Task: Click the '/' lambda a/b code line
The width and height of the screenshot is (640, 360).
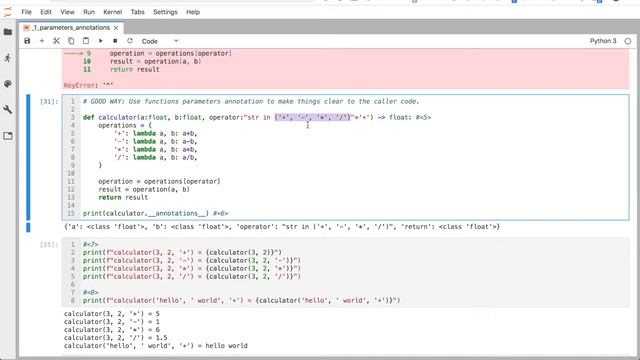Action: tap(156, 157)
